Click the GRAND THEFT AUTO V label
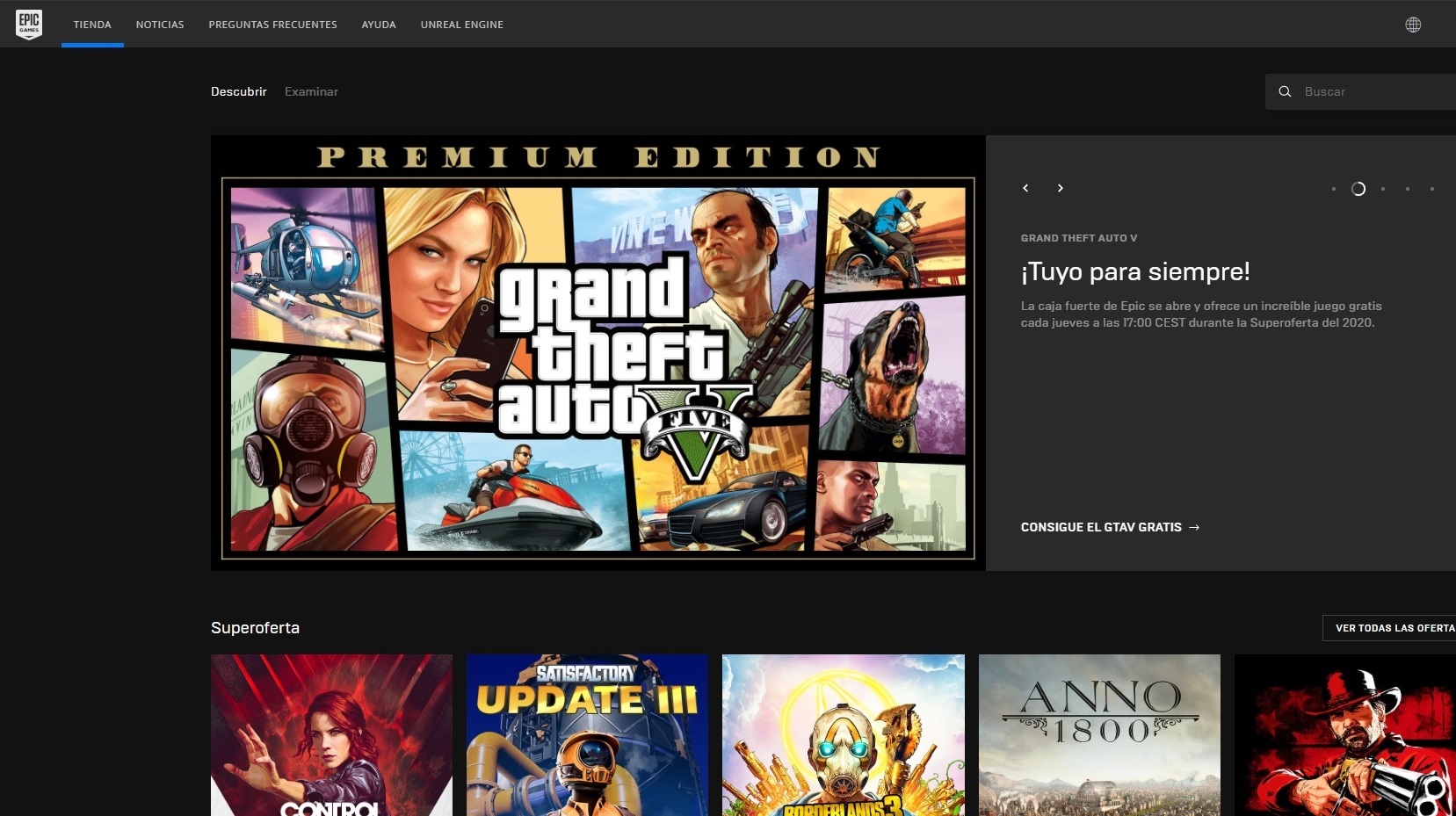The height and width of the screenshot is (816, 1456). [1079, 238]
